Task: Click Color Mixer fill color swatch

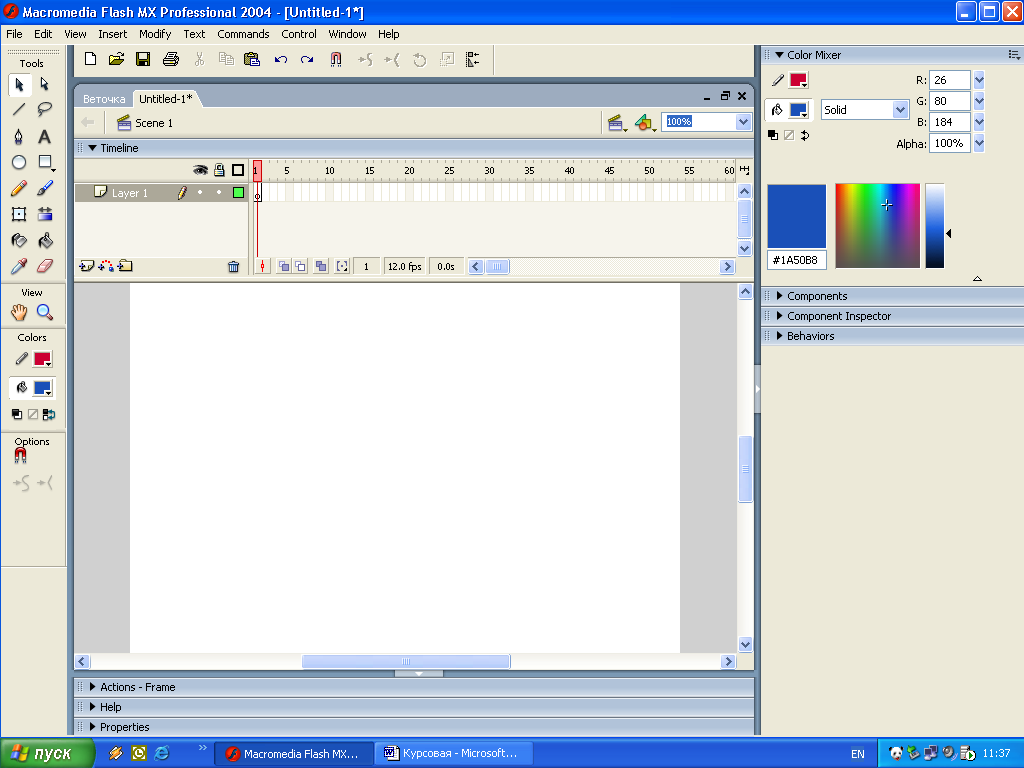Action: coord(799,110)
